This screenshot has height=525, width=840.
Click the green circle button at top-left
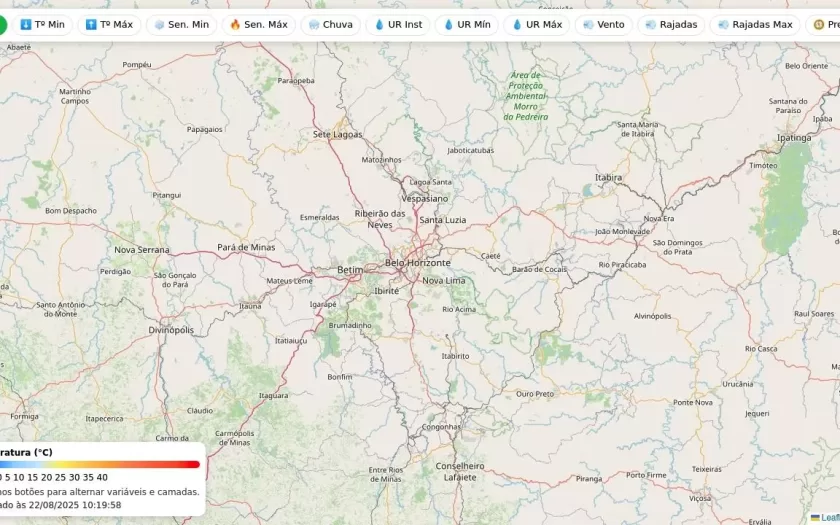(2, 25)
